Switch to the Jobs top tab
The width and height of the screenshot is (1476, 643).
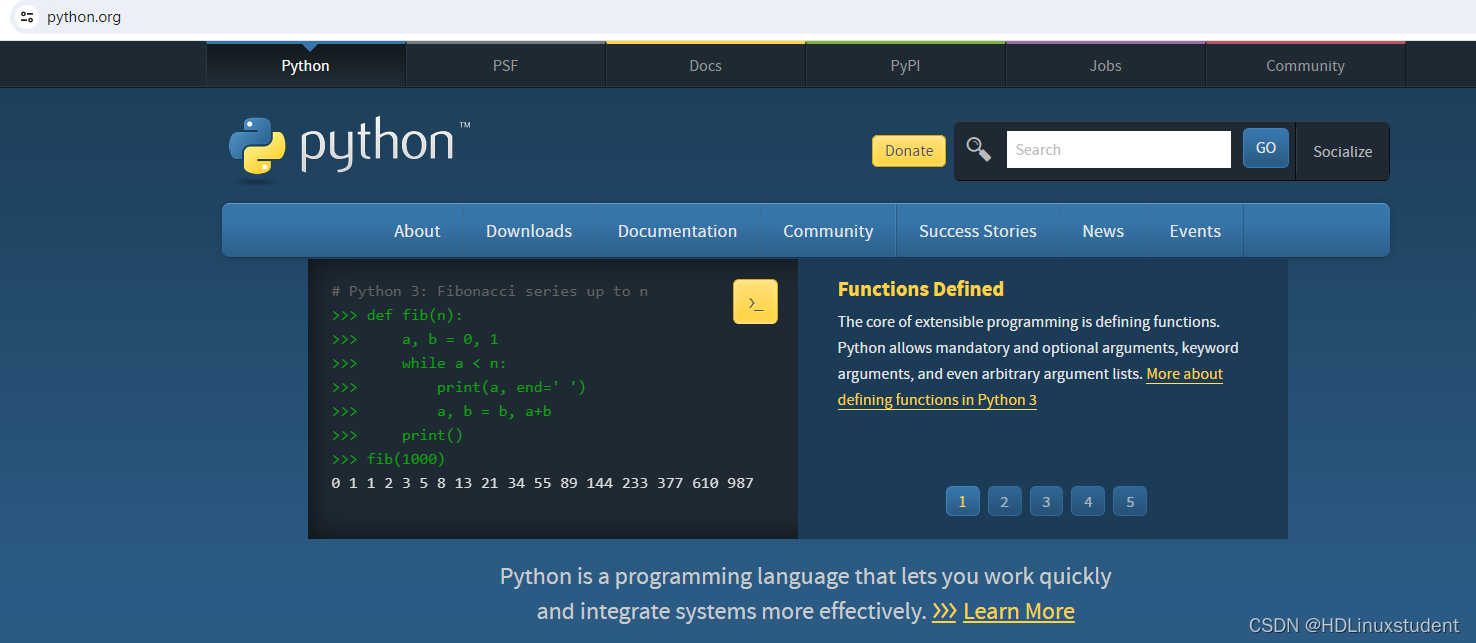tap(1106, 65)
